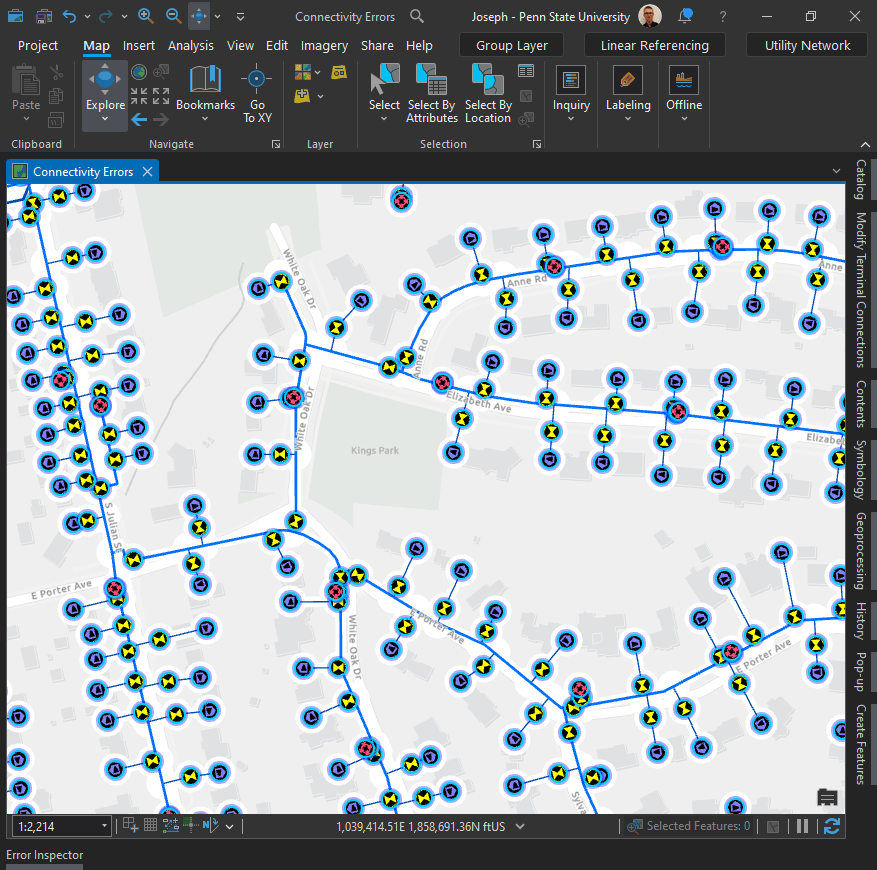Switch to the Analysis ribbon tab

coord(190,45)
